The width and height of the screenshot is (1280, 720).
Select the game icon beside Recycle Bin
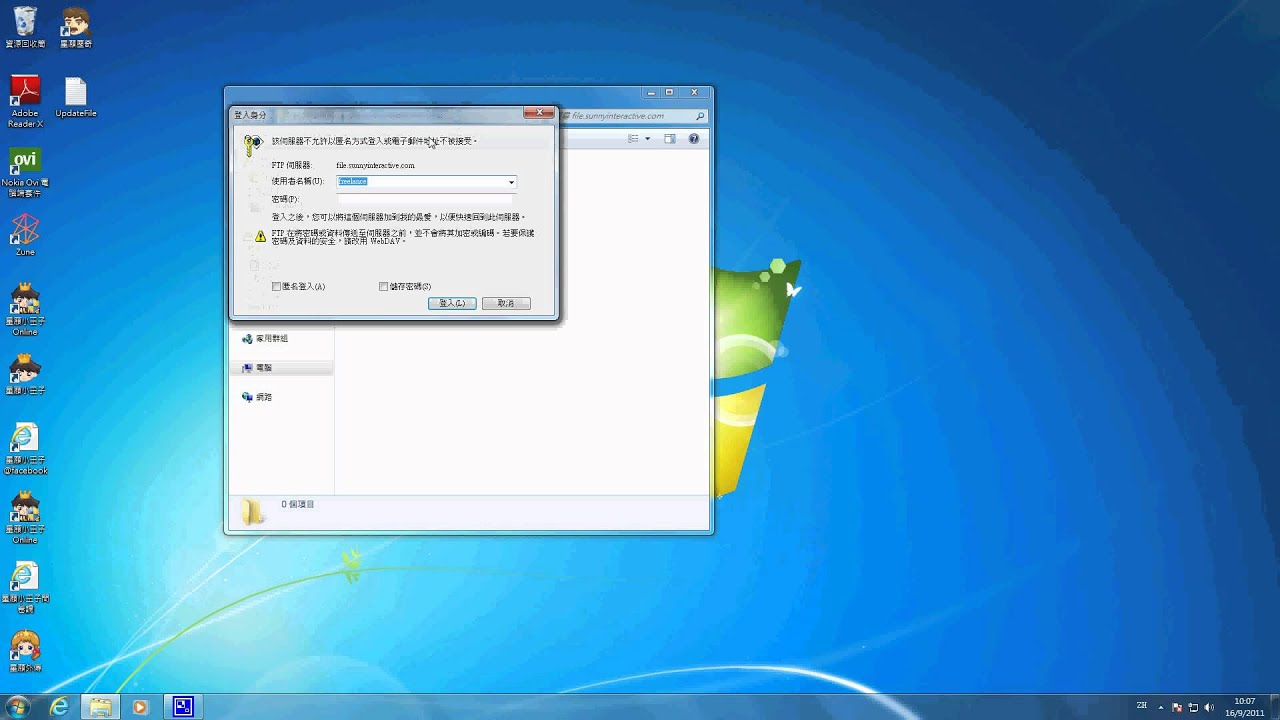(76, 27)
